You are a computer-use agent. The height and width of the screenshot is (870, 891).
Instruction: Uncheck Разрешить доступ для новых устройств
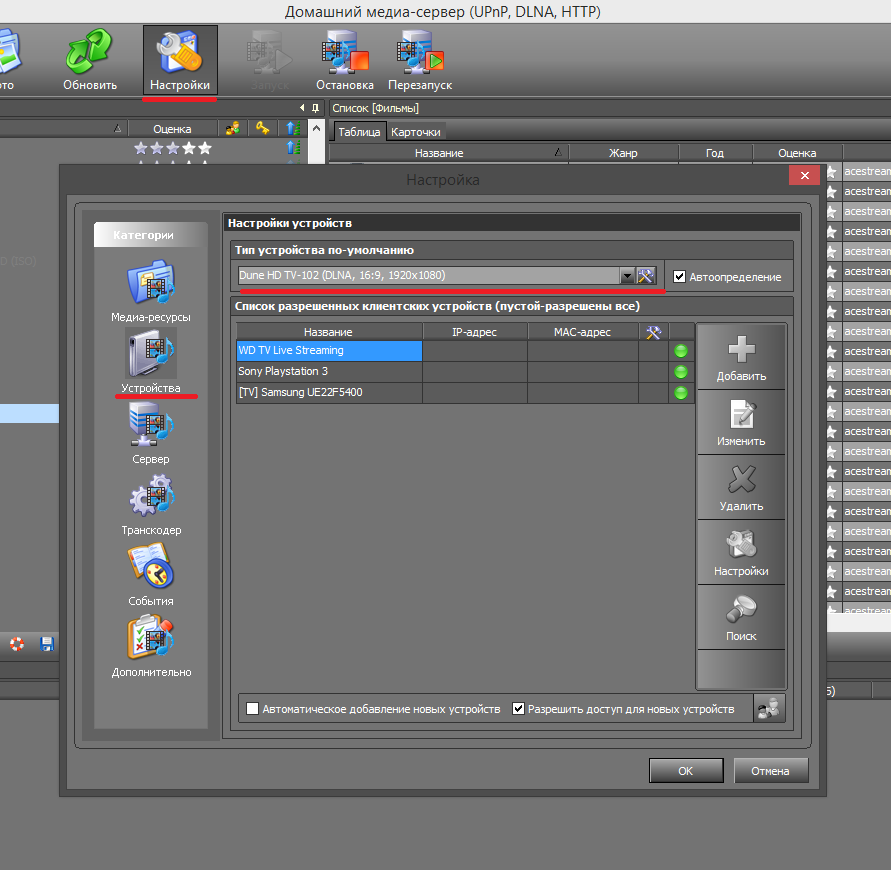(x=518, y=709)
